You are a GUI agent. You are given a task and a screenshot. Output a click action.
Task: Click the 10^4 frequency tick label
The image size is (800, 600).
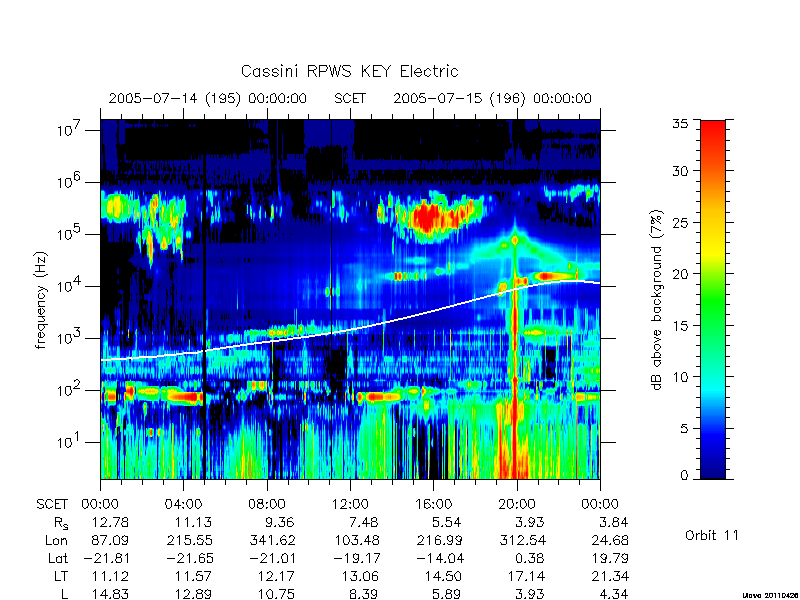click(70, 286)
